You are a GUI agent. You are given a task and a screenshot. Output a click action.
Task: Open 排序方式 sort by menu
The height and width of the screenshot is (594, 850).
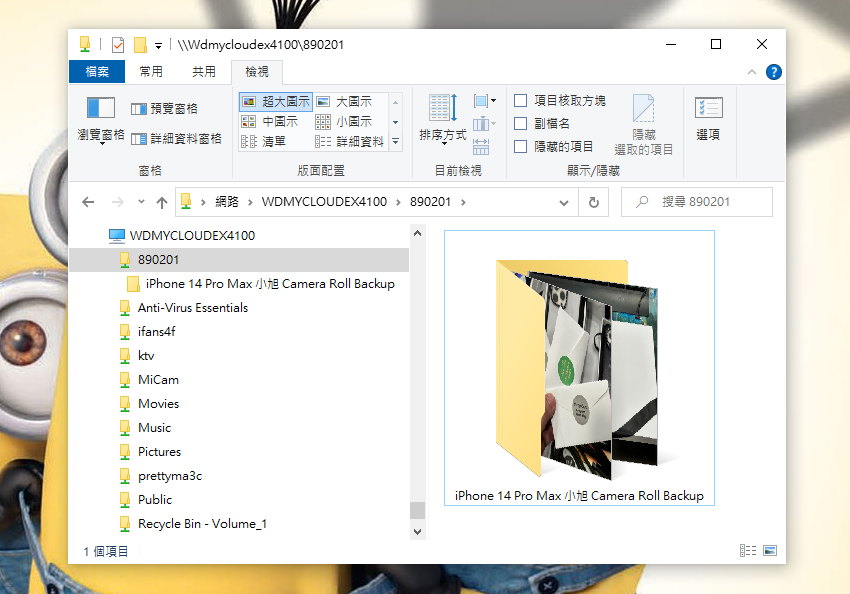pos(443,120)
